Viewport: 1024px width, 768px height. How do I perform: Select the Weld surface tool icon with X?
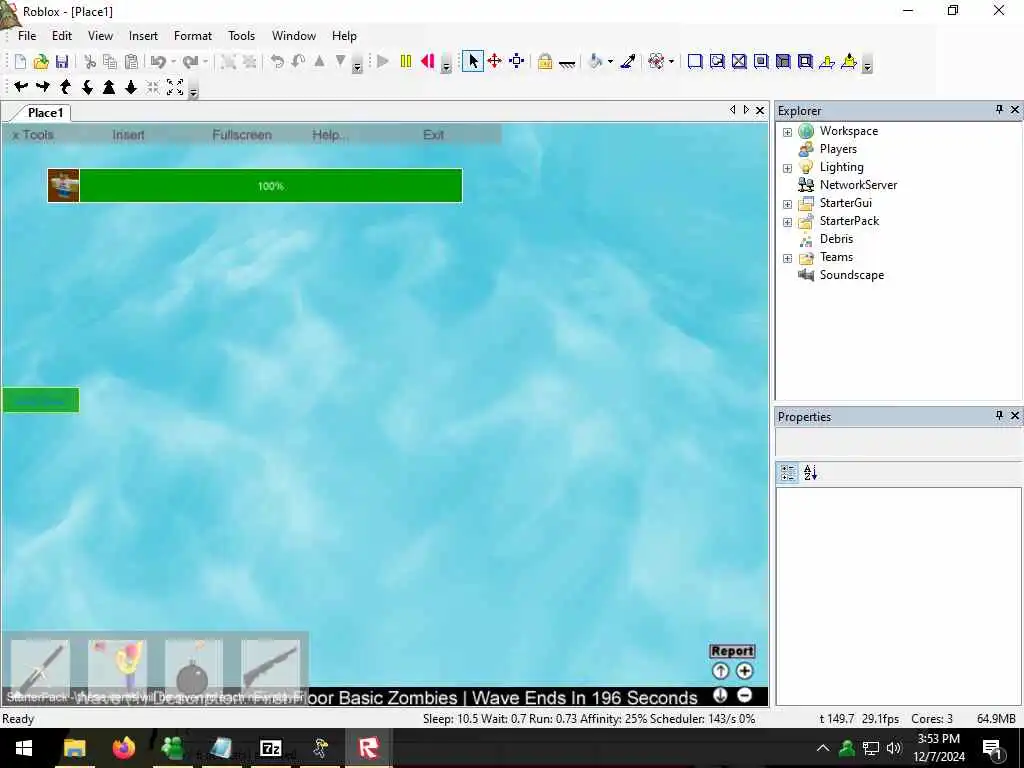point(739,61)
